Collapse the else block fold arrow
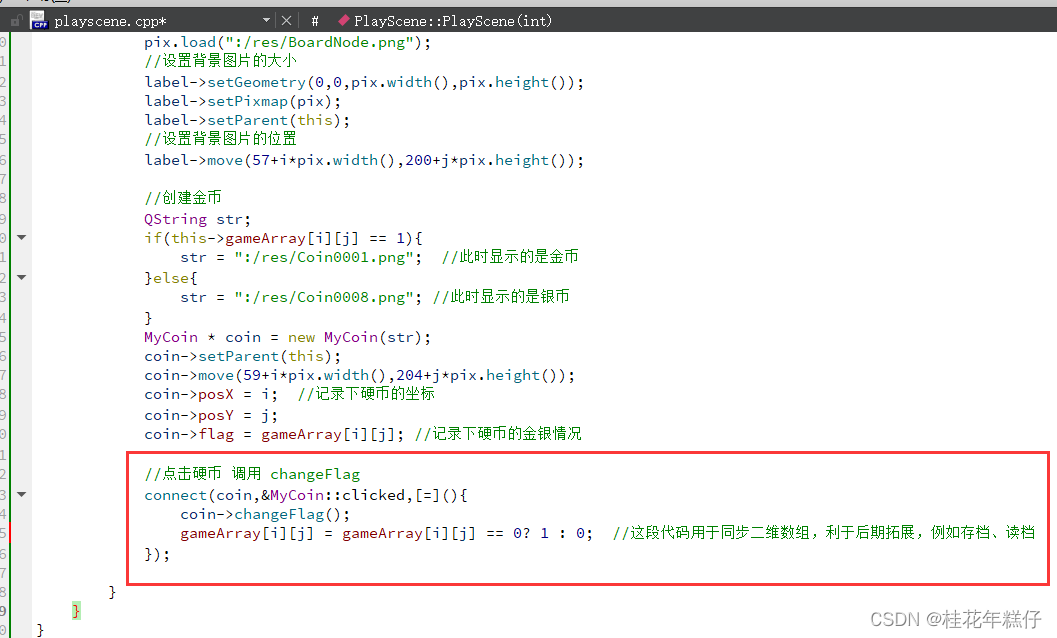This screenshot has width=1057, height=638. (22, 277)
